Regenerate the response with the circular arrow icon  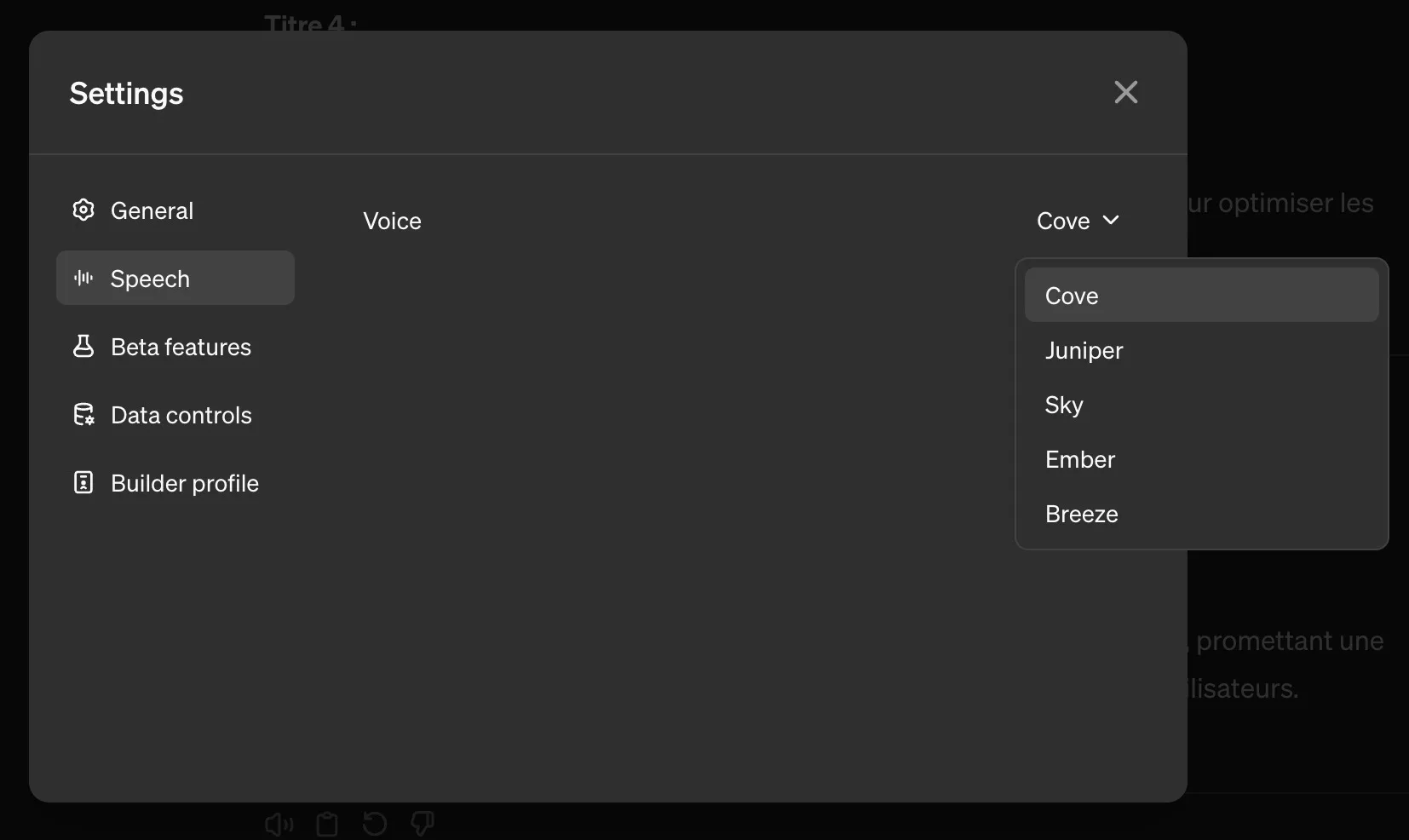pyautogui.click(x=375, y=824)
